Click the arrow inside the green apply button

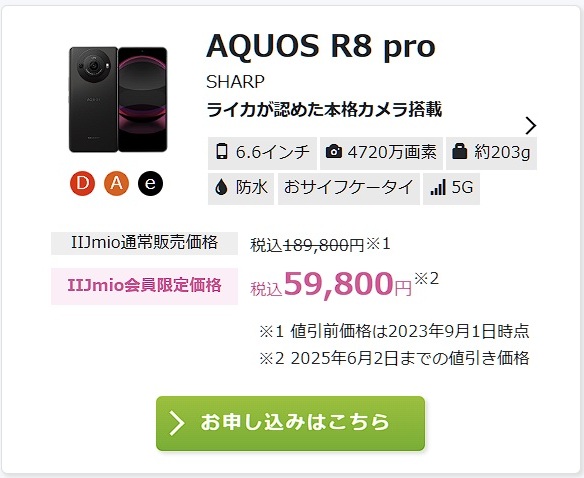point(177,423)
